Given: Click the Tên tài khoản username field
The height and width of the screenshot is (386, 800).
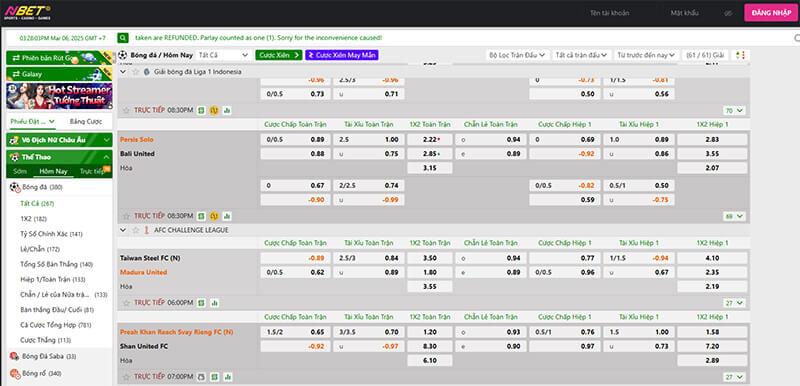Looking at the screenshot, I should (610, 13).
